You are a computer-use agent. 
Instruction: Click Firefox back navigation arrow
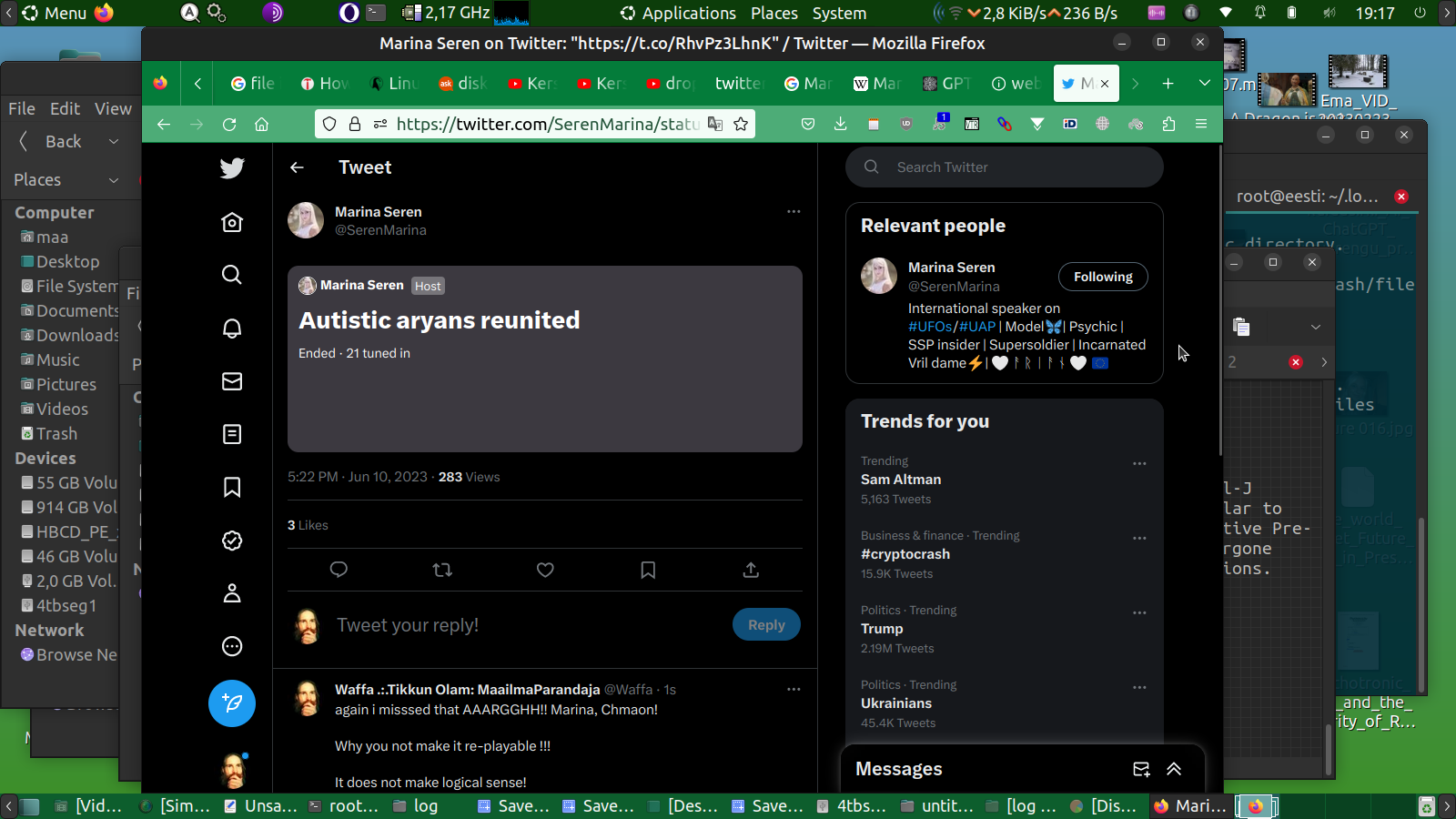pos(164,124)
